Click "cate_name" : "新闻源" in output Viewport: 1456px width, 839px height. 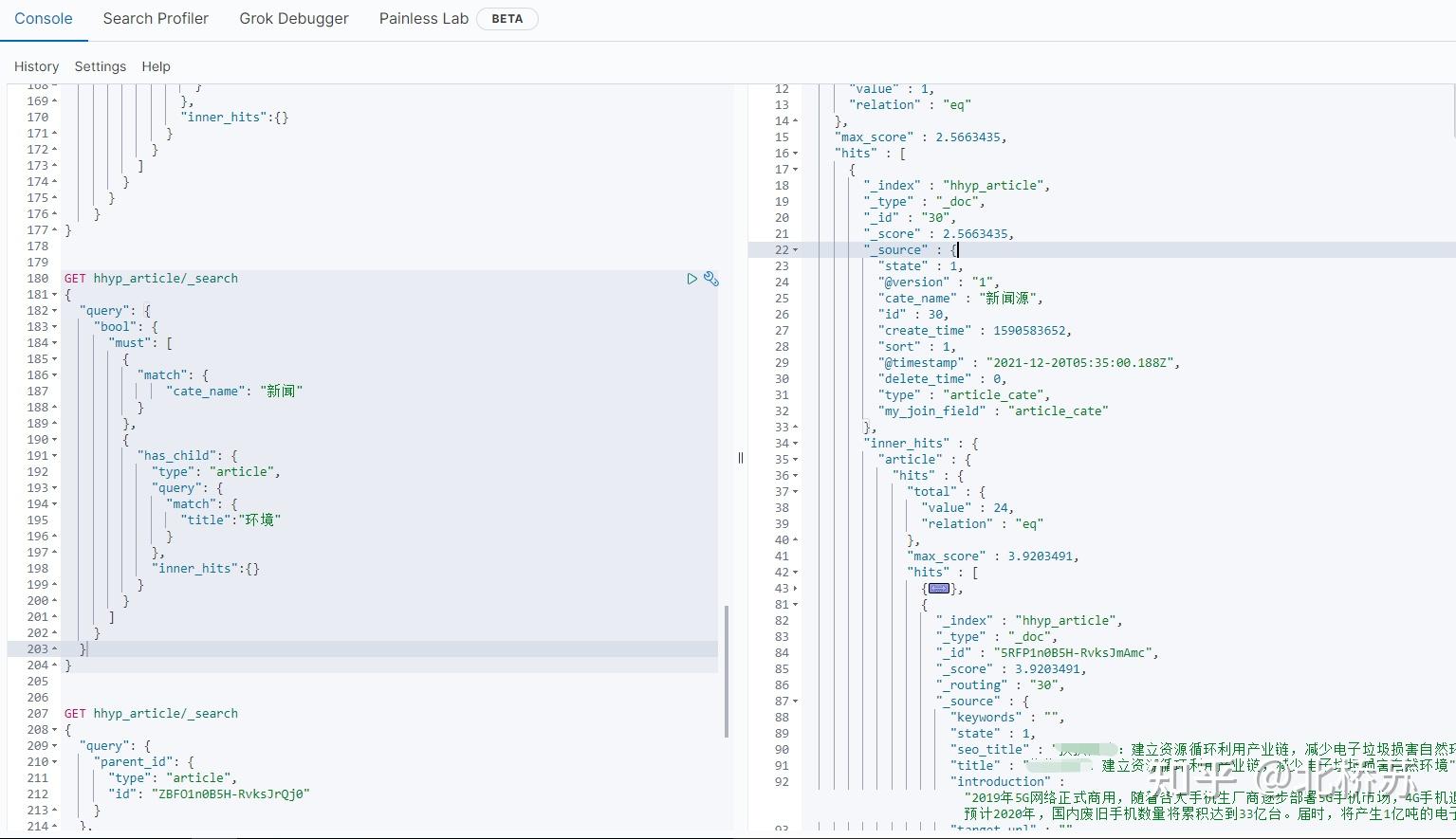[961, 299]
